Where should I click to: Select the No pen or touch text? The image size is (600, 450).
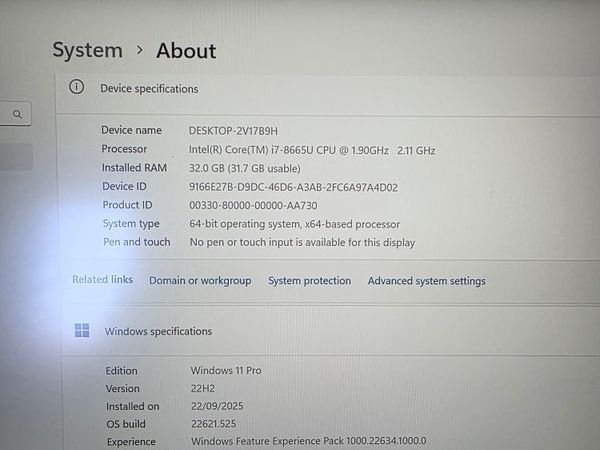coord(302,243)
